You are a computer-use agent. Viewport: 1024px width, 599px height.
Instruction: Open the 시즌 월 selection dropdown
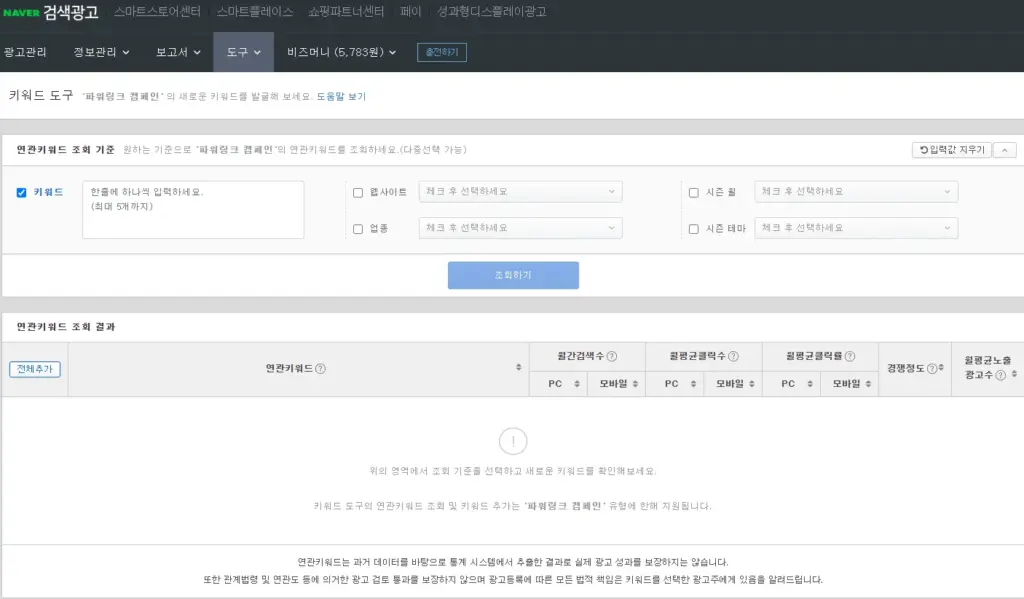[856, 191]
